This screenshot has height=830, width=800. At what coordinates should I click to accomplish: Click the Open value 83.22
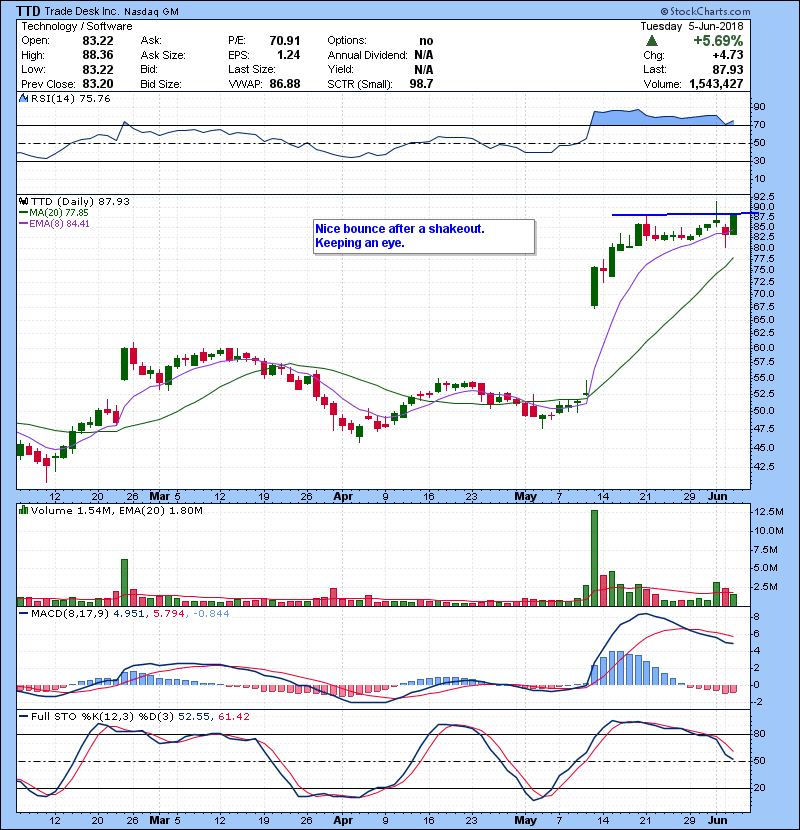97,41
